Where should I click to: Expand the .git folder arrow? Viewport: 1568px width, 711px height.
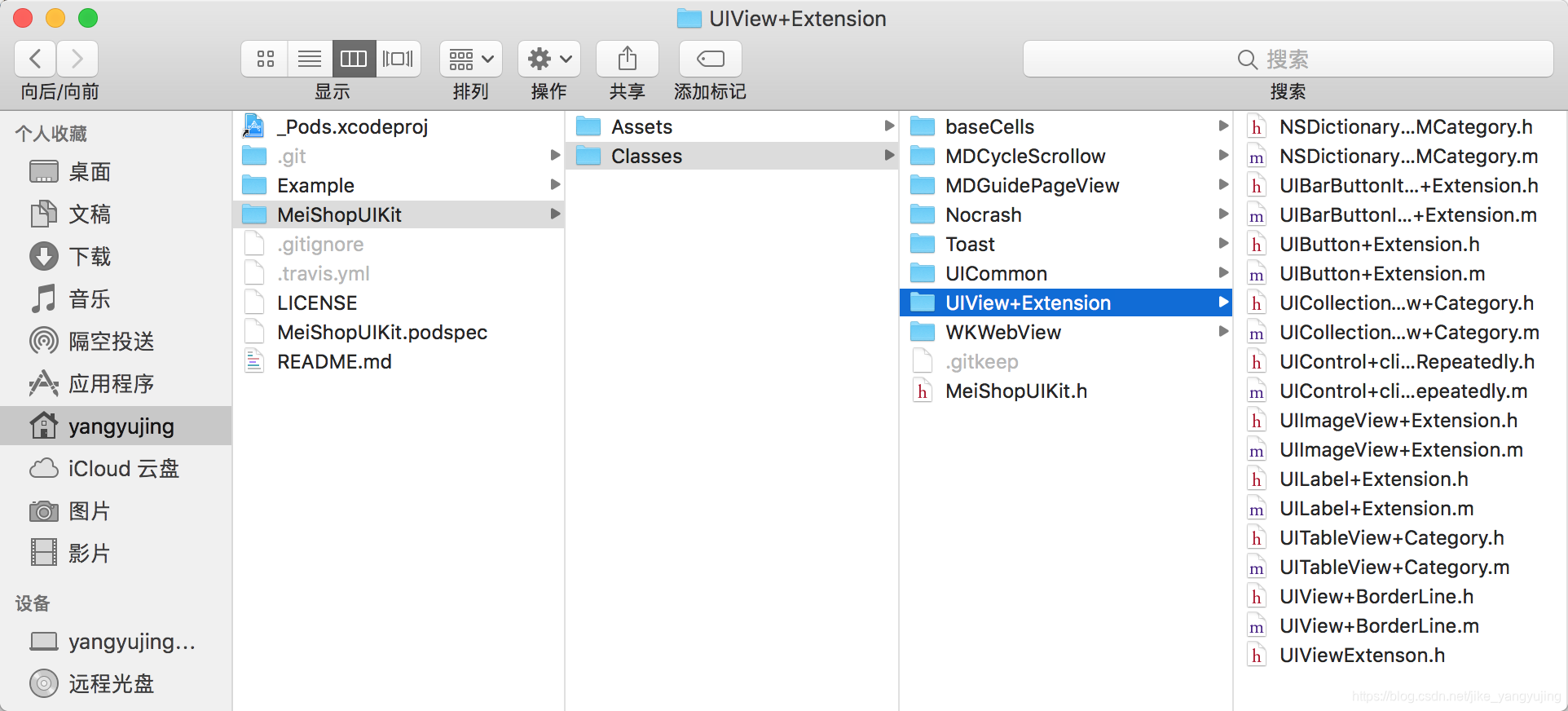coord(555,155)
